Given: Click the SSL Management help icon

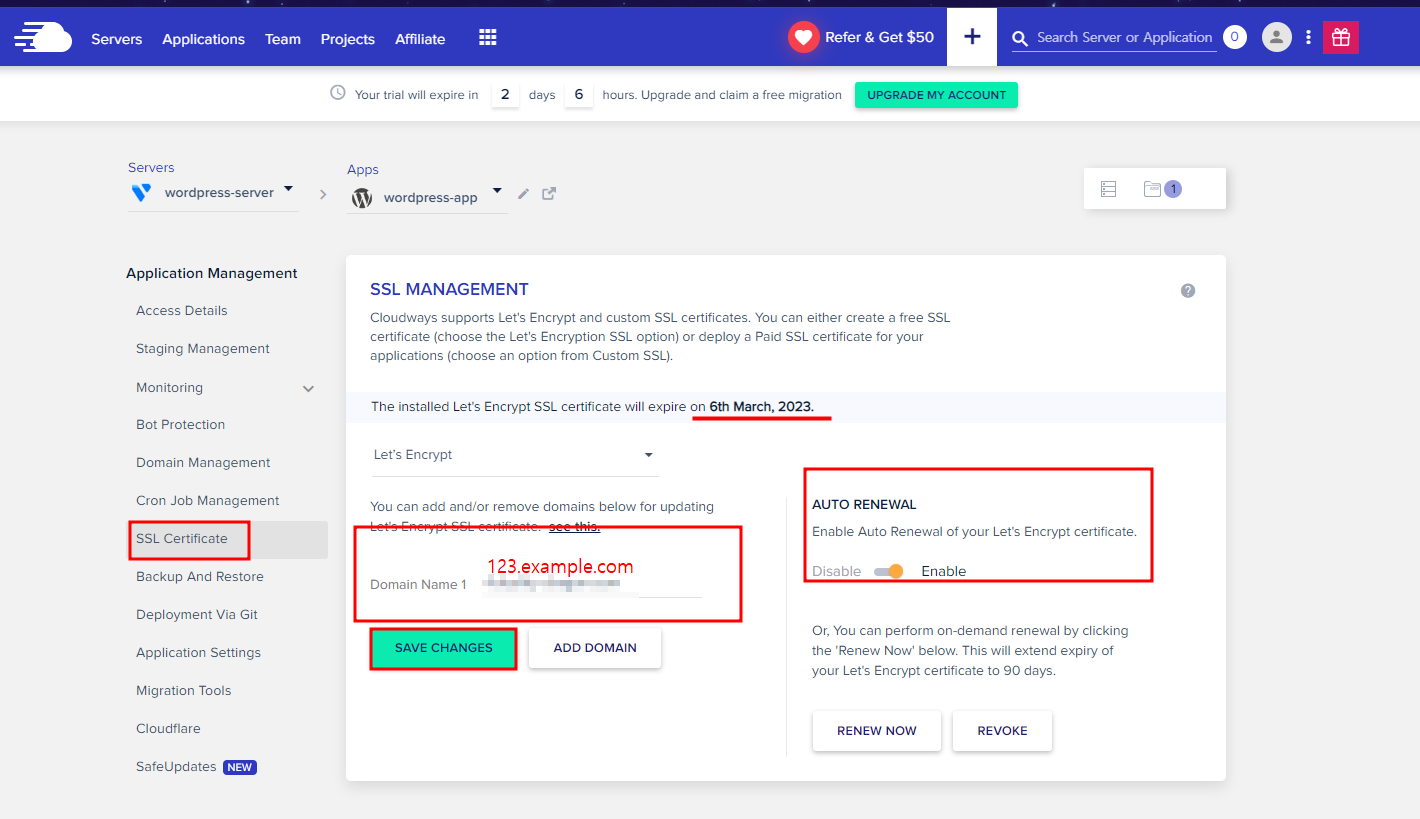Looking at the screenshot, I should pyautogui.click(x=1188, y=291).
